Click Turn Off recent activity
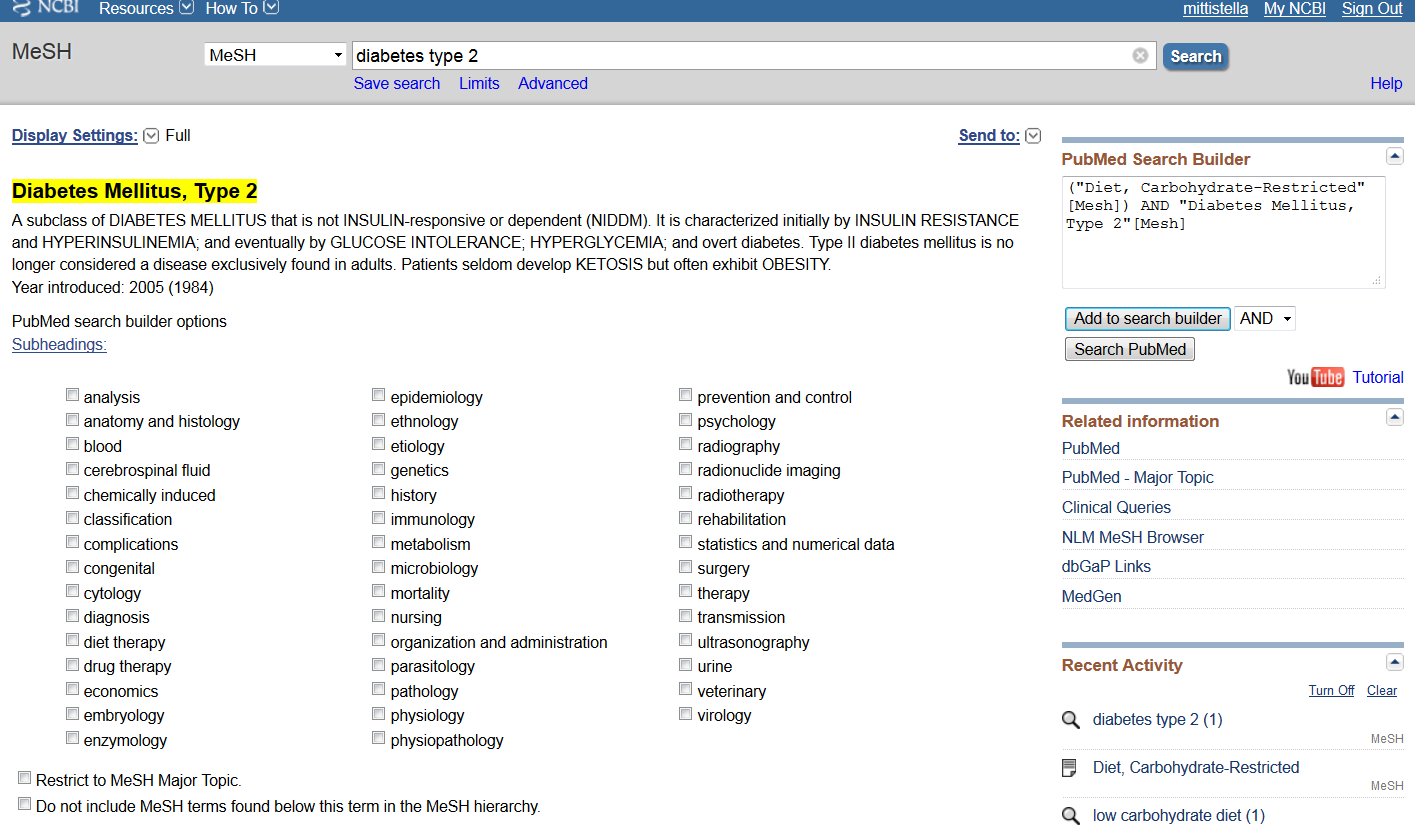This screenshot has width=1415, height=826. [x=1332, y=691]
